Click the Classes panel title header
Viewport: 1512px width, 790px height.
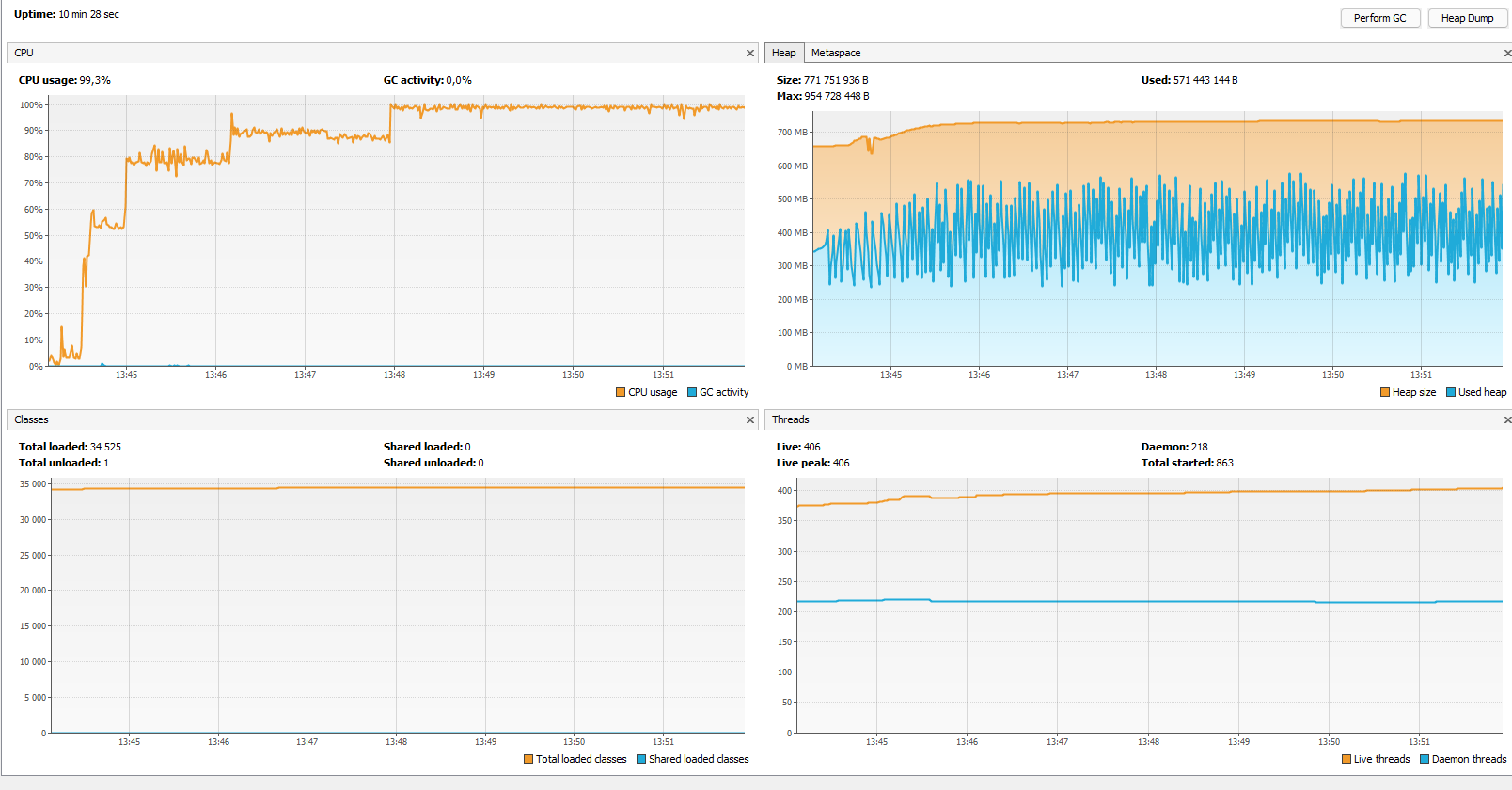click(x=32, y=419)
